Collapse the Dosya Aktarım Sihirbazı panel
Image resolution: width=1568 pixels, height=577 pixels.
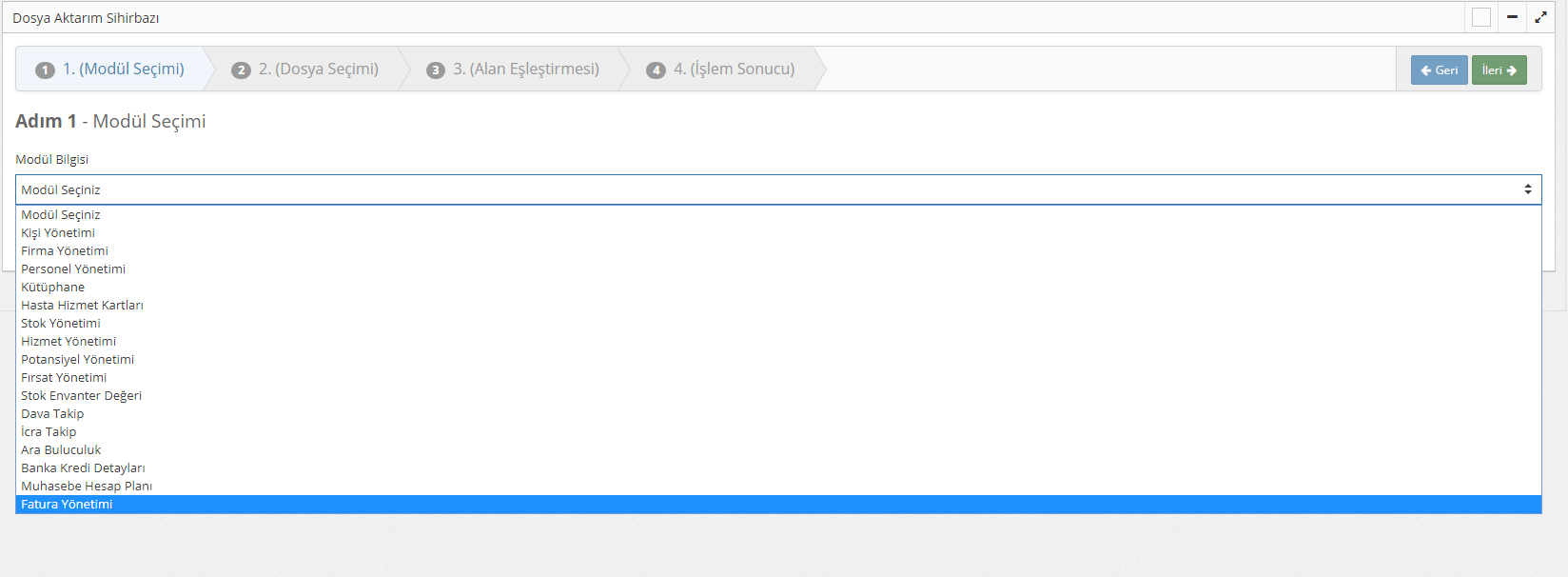1512,17
